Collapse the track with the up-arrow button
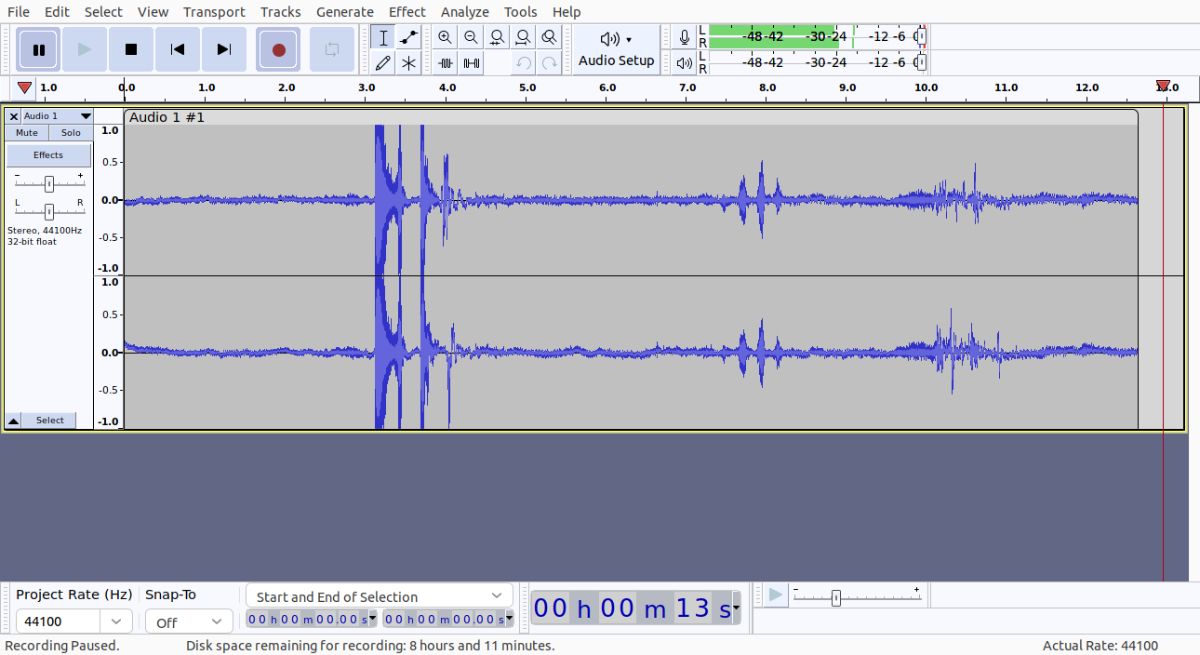The image size is (1200, 655). click(13, 421)
